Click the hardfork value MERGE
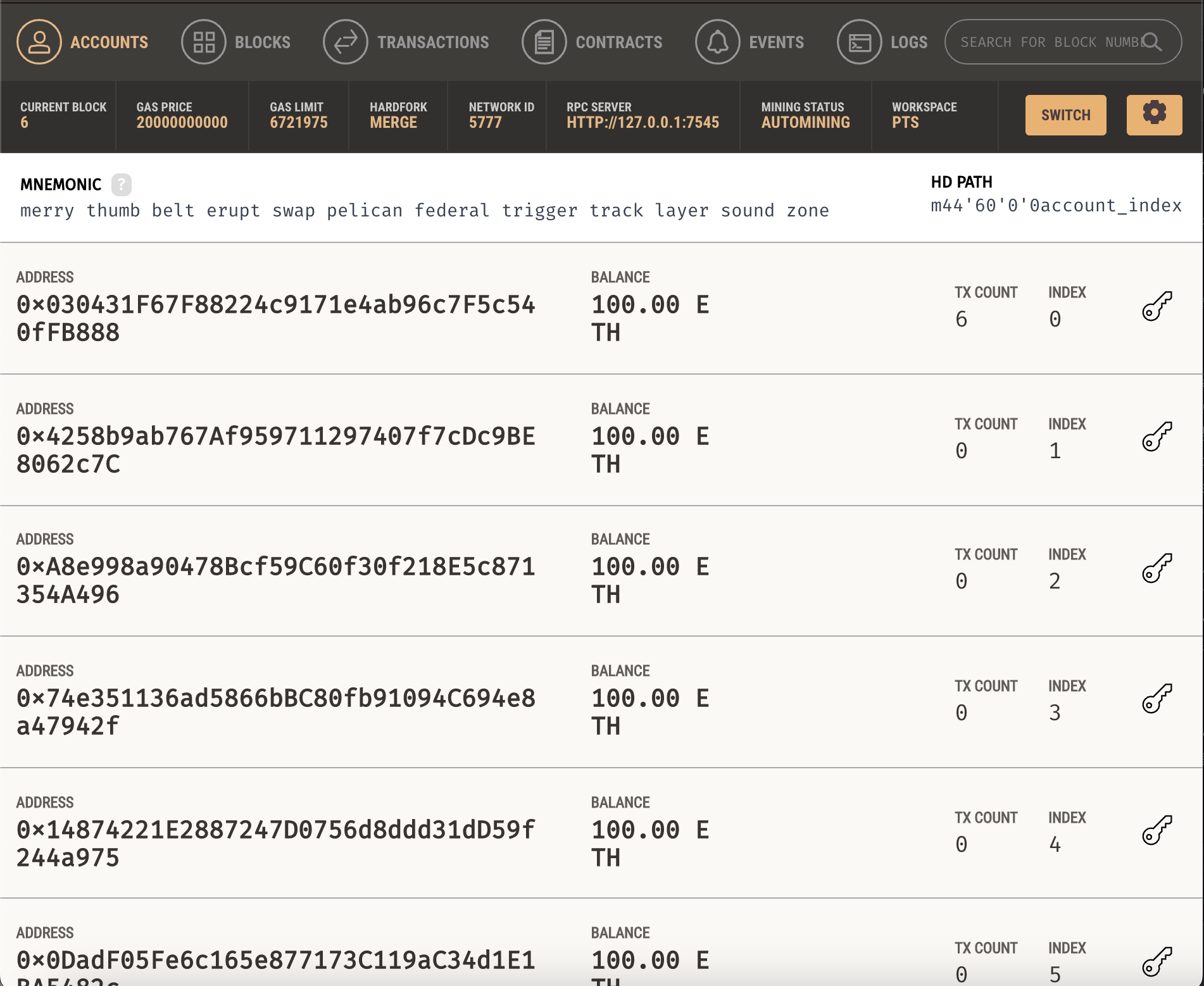The image size is (1204, 986). [x=394, y=123]
